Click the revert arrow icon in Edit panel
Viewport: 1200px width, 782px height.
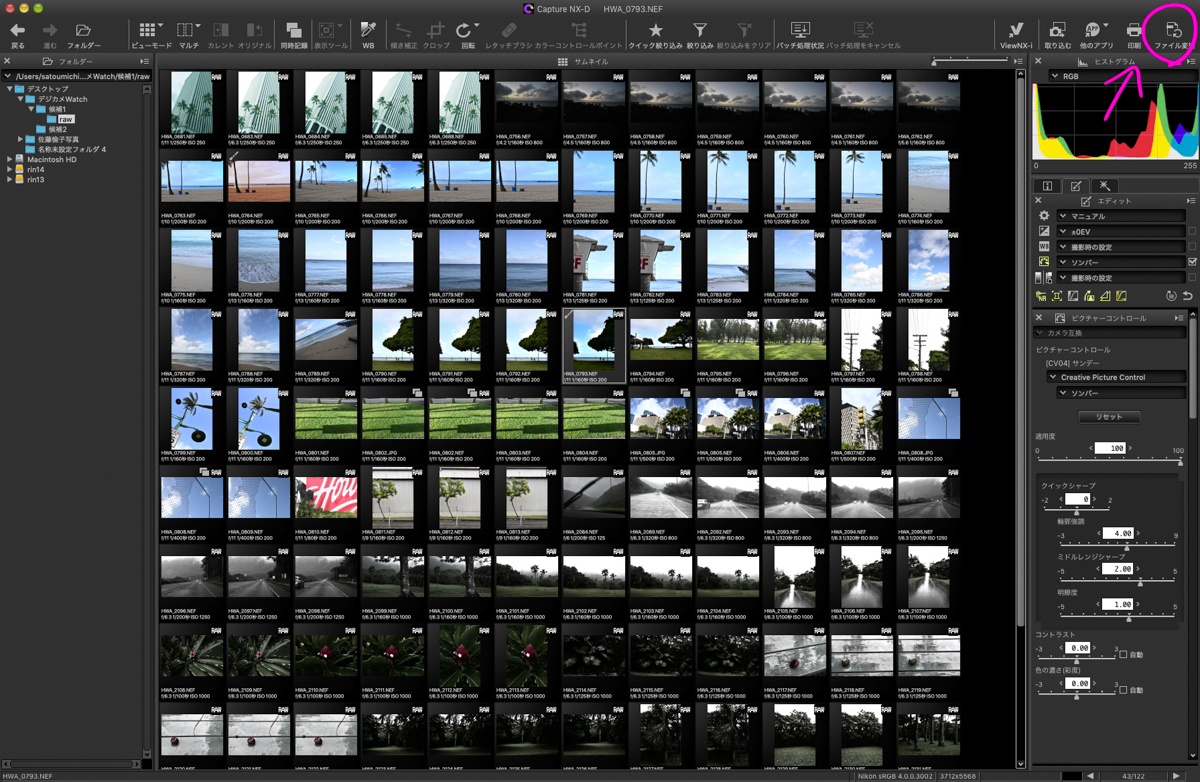click(x=1187, y=296)
